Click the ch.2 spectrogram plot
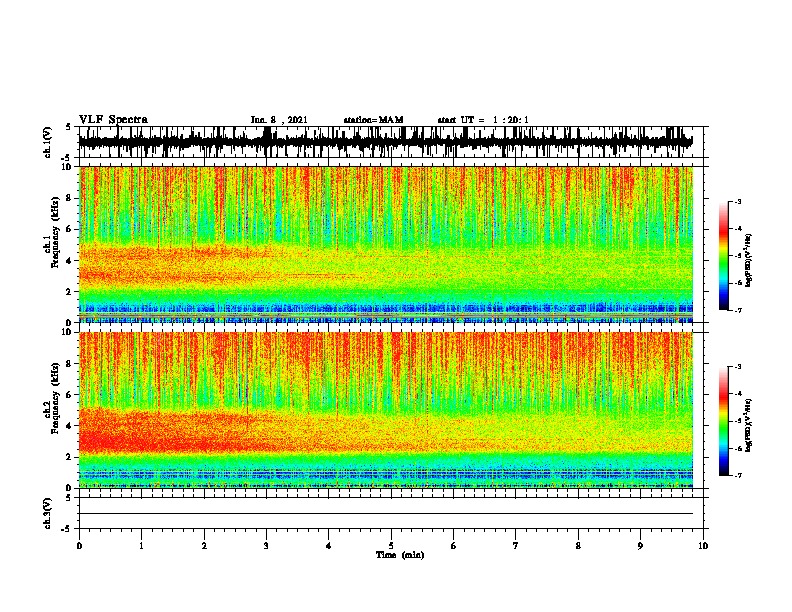Screen dimensions: 792x612 (386, 410)
